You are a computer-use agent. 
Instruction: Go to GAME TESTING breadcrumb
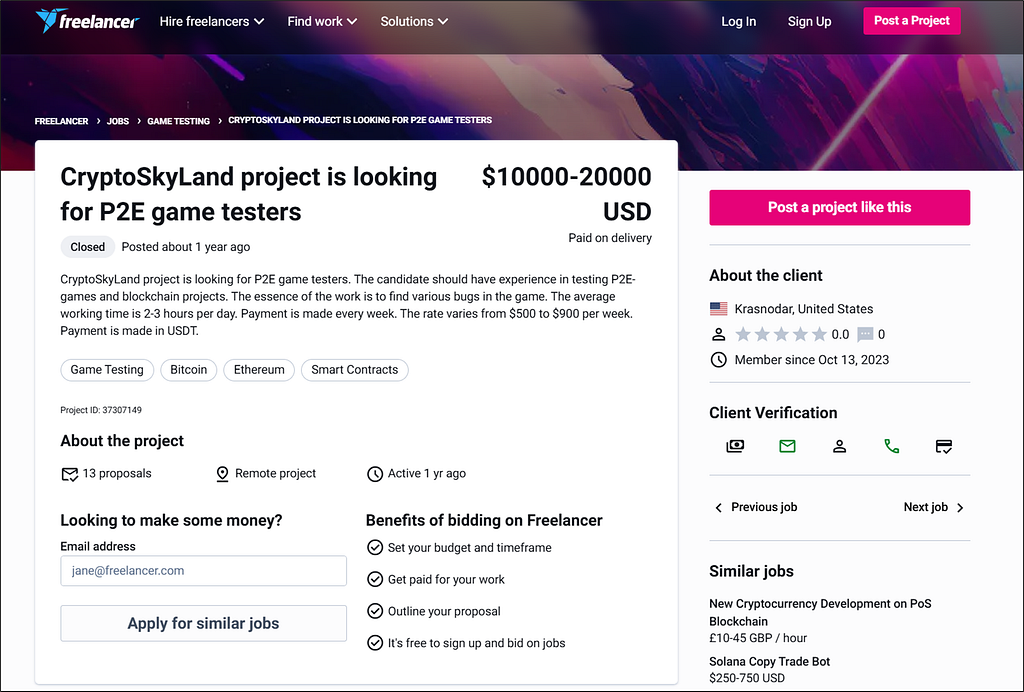point(178,121)
